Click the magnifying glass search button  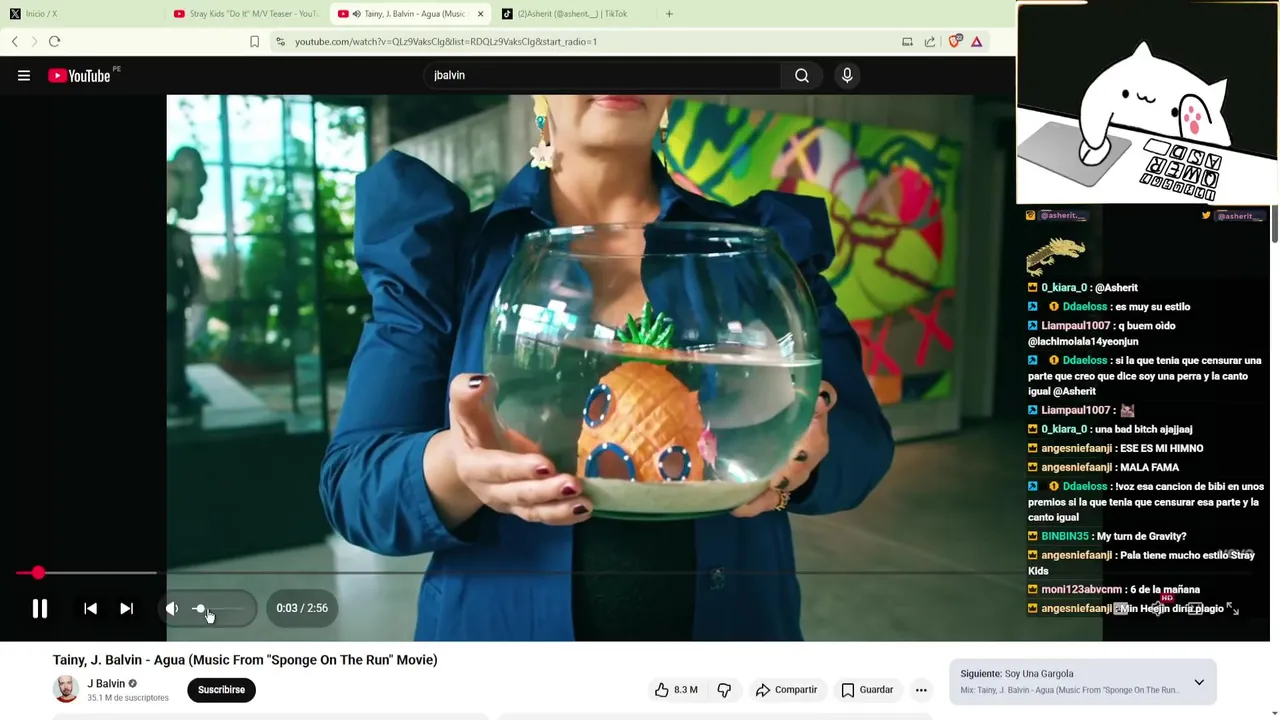click(802, 75)
